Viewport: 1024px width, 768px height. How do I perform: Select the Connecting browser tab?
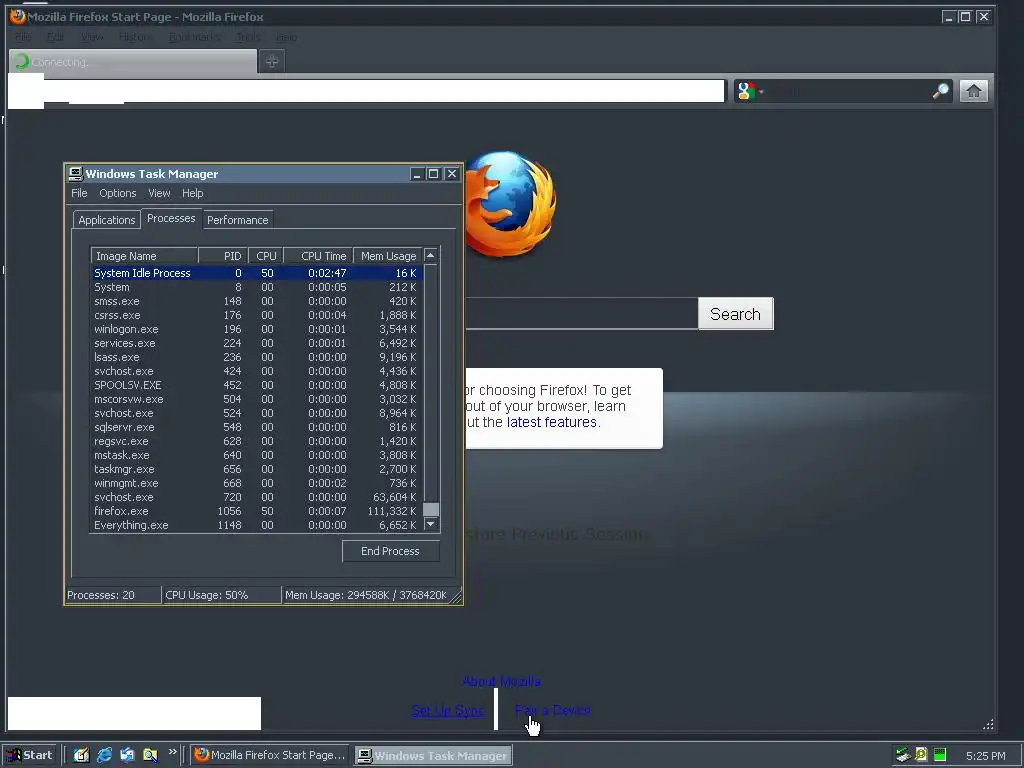(133, 62)
